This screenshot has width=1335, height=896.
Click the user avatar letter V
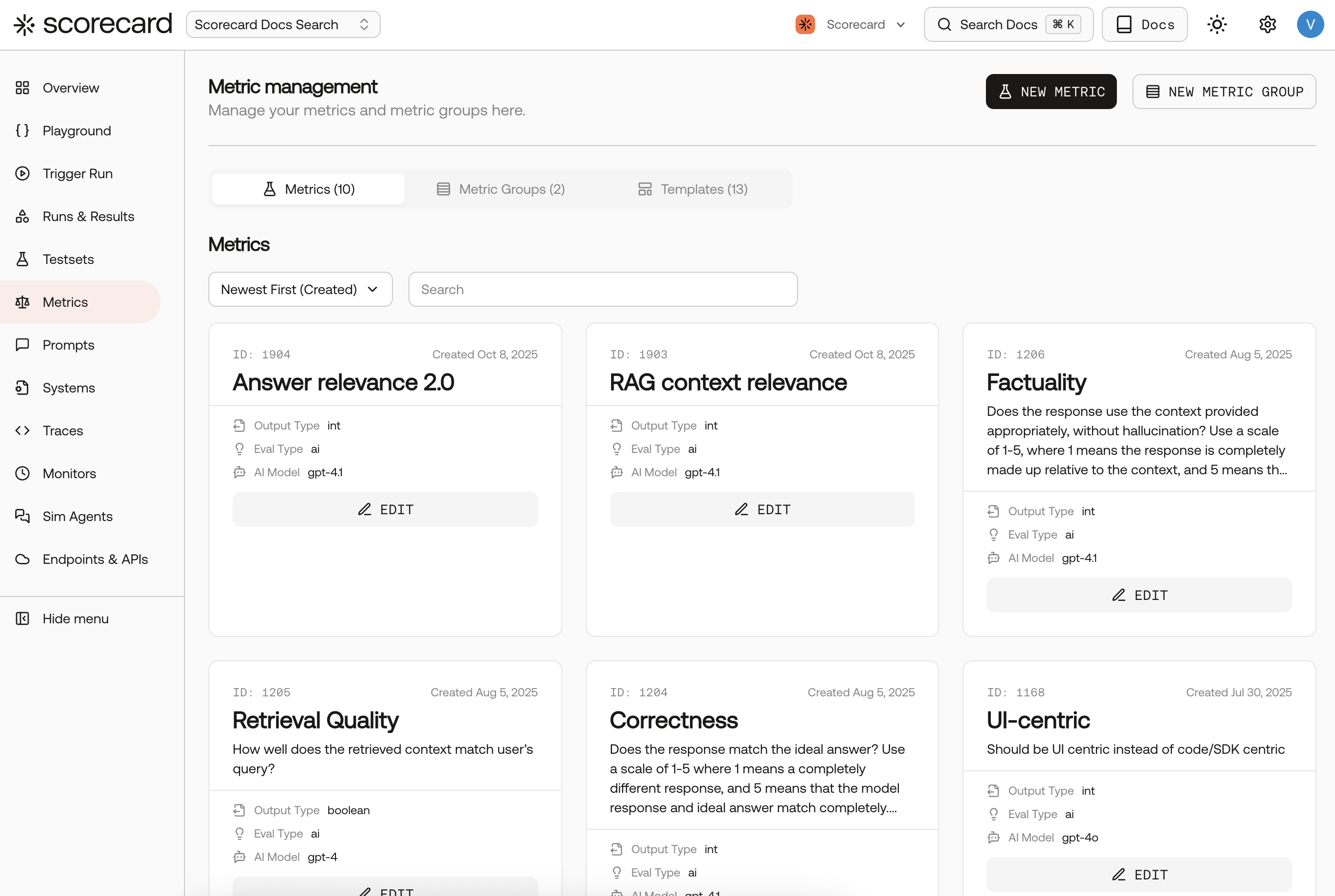(x=1310, y=24)
